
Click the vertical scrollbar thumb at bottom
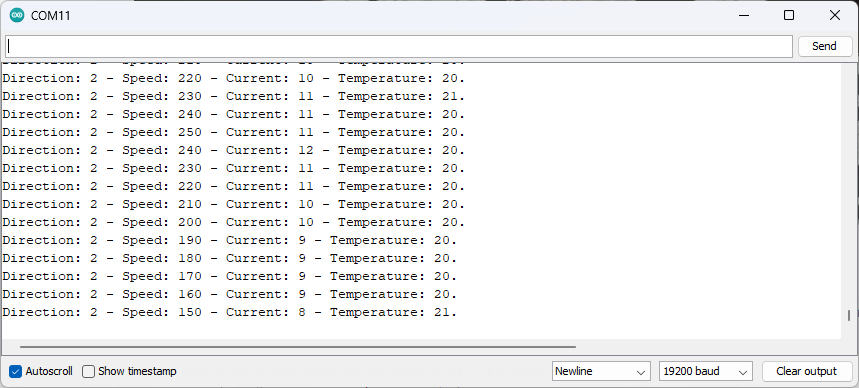(849, 316)
